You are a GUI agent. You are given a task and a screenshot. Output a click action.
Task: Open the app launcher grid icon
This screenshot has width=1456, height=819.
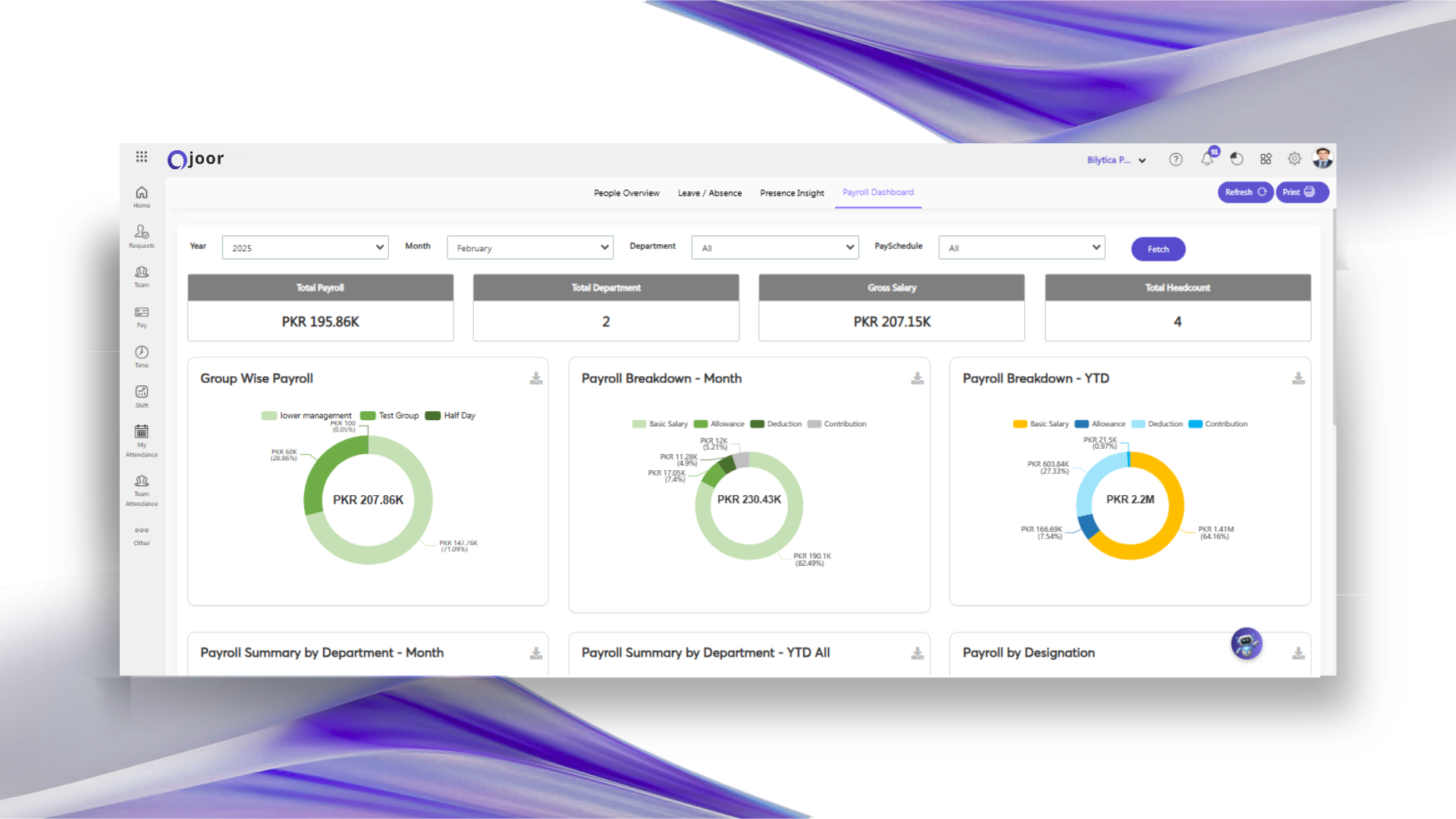(x=142, y=157)
